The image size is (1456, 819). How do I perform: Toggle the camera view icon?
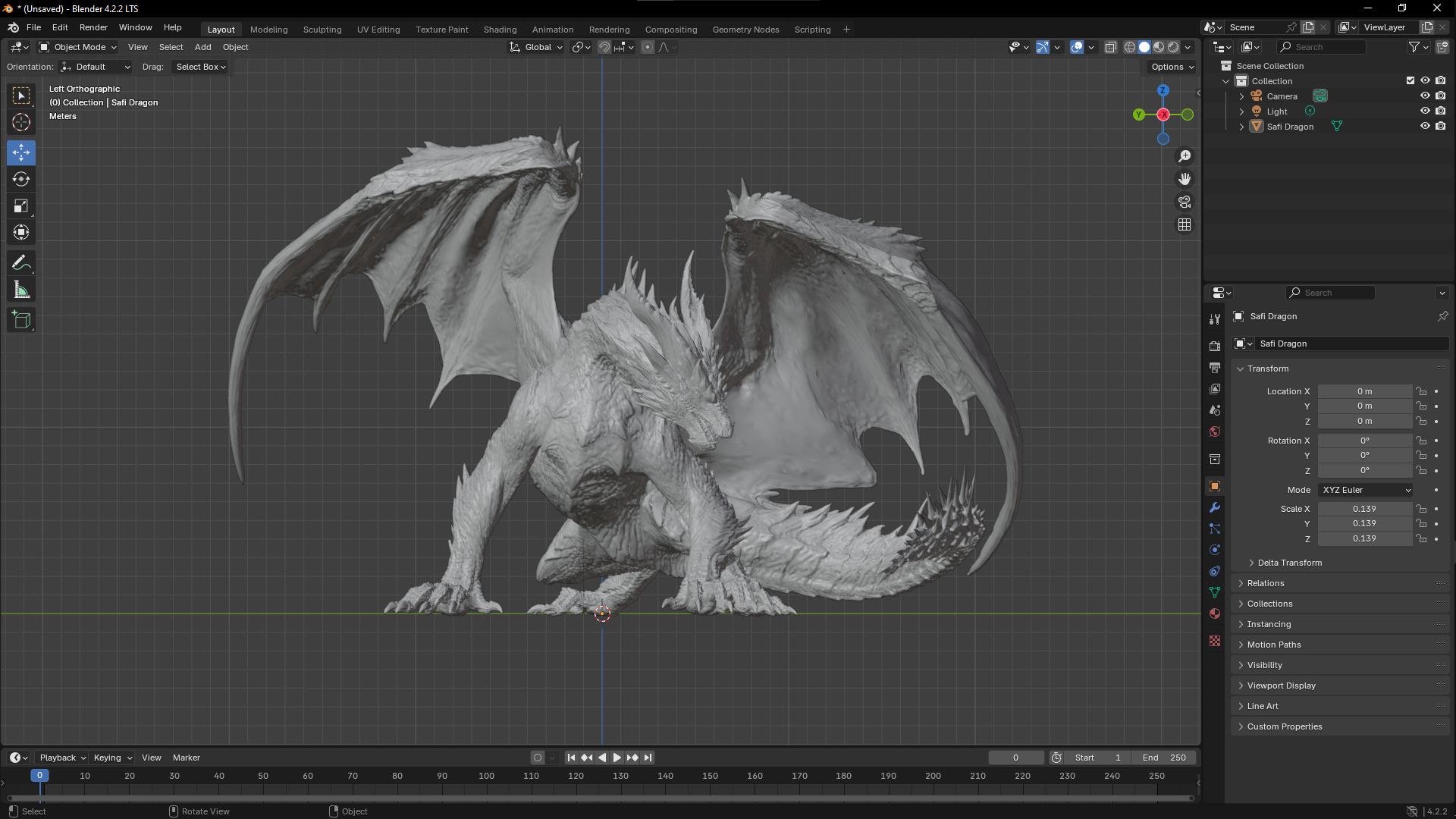1185,202
